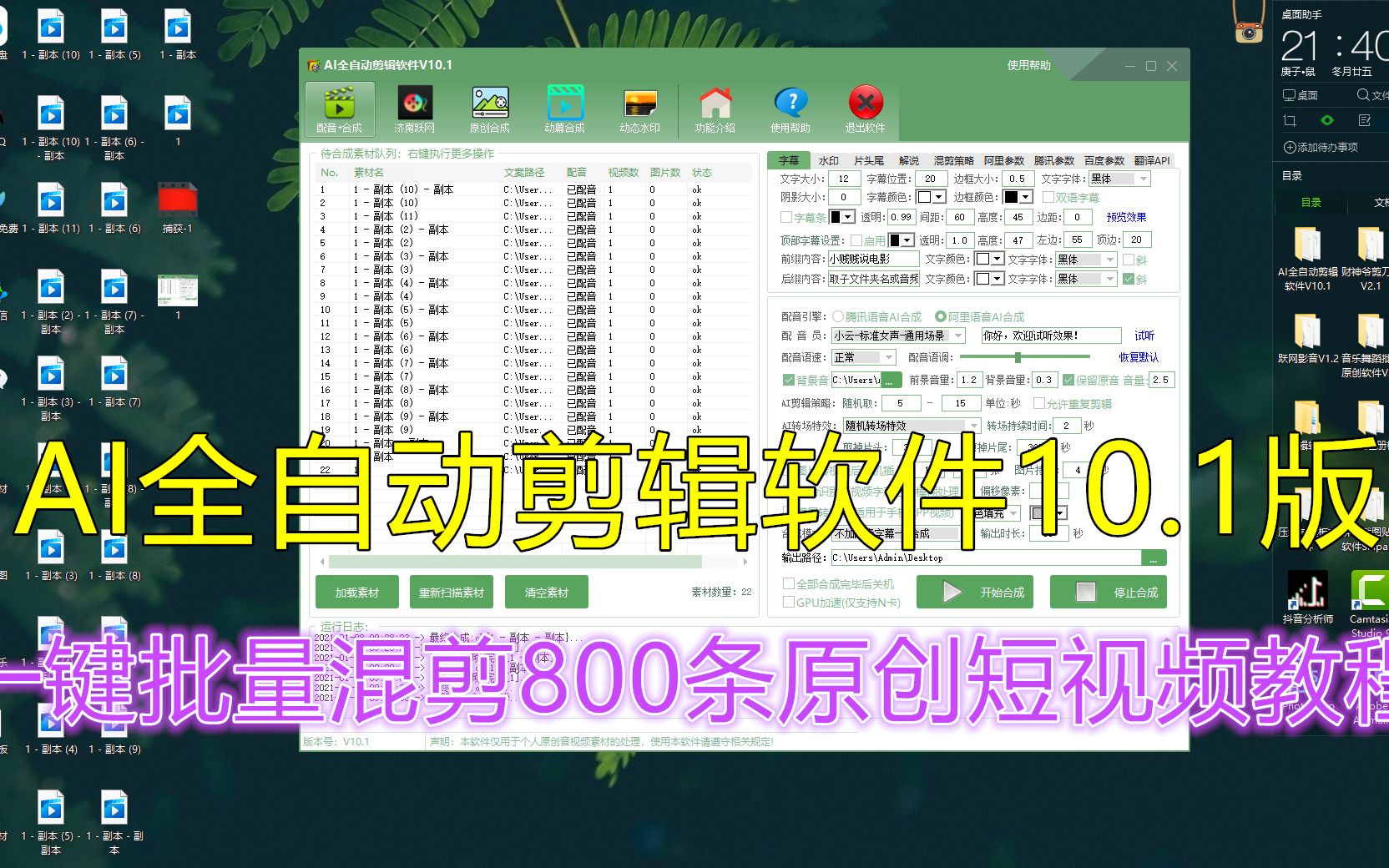This screenshot has height=868, width=1389.
Task: Switch to the 原创合成 tool
Action: point(490,109)
